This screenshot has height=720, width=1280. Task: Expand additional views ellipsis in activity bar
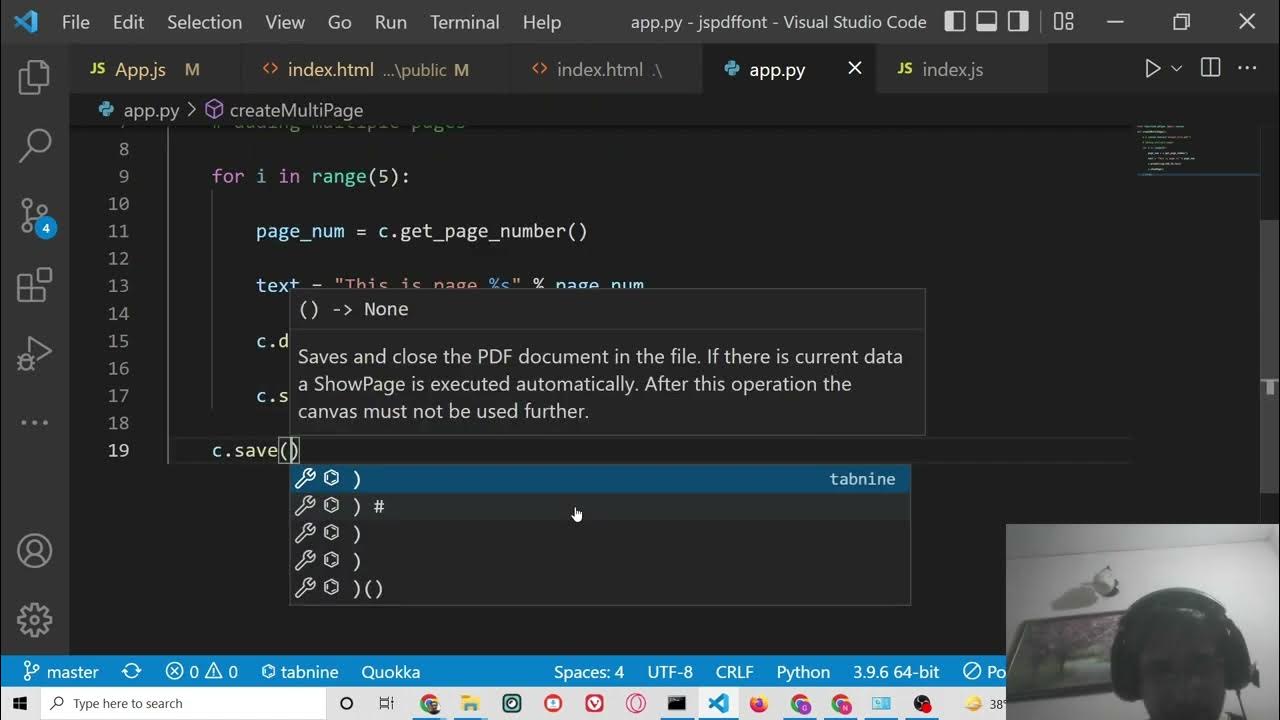34,422
